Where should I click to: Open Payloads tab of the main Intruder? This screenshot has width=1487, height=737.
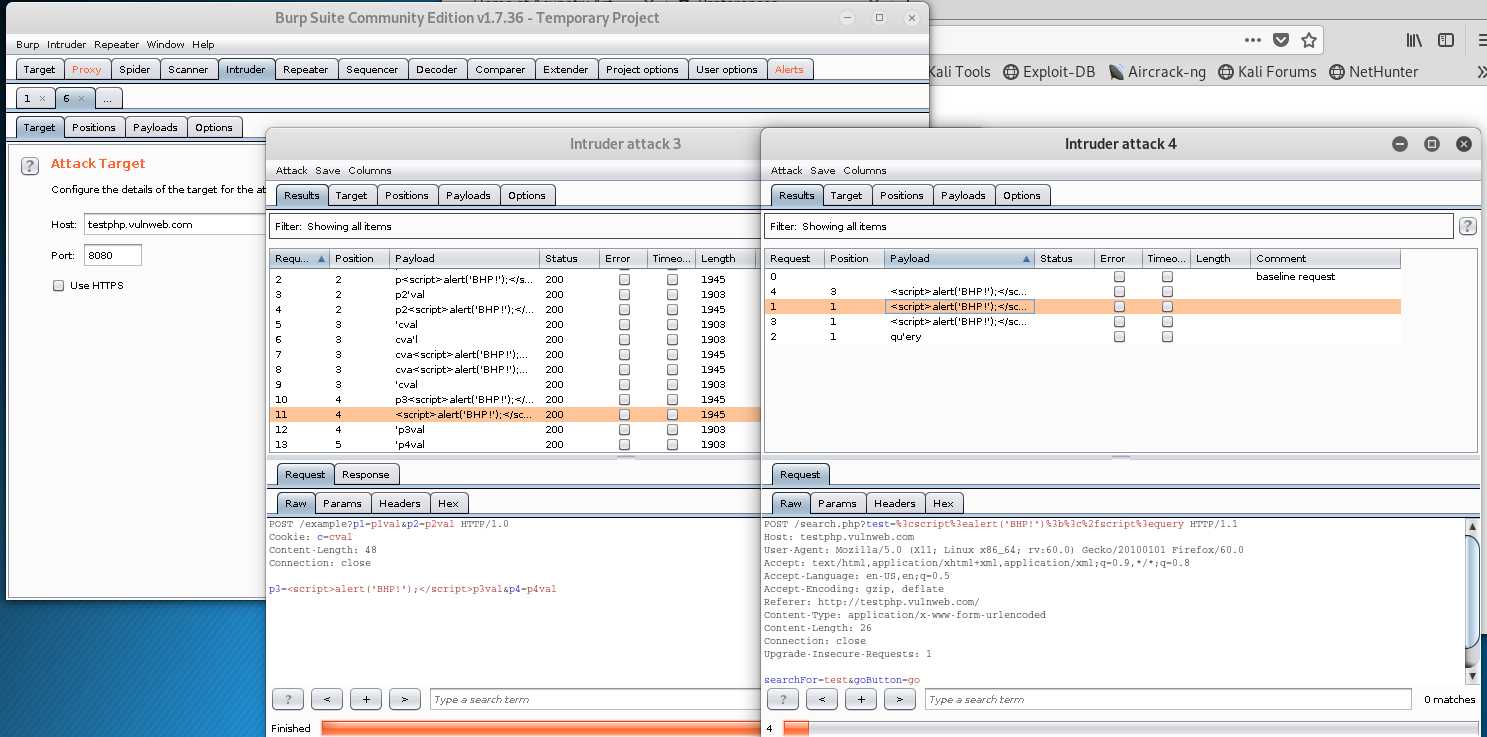(x=155, y=127)
